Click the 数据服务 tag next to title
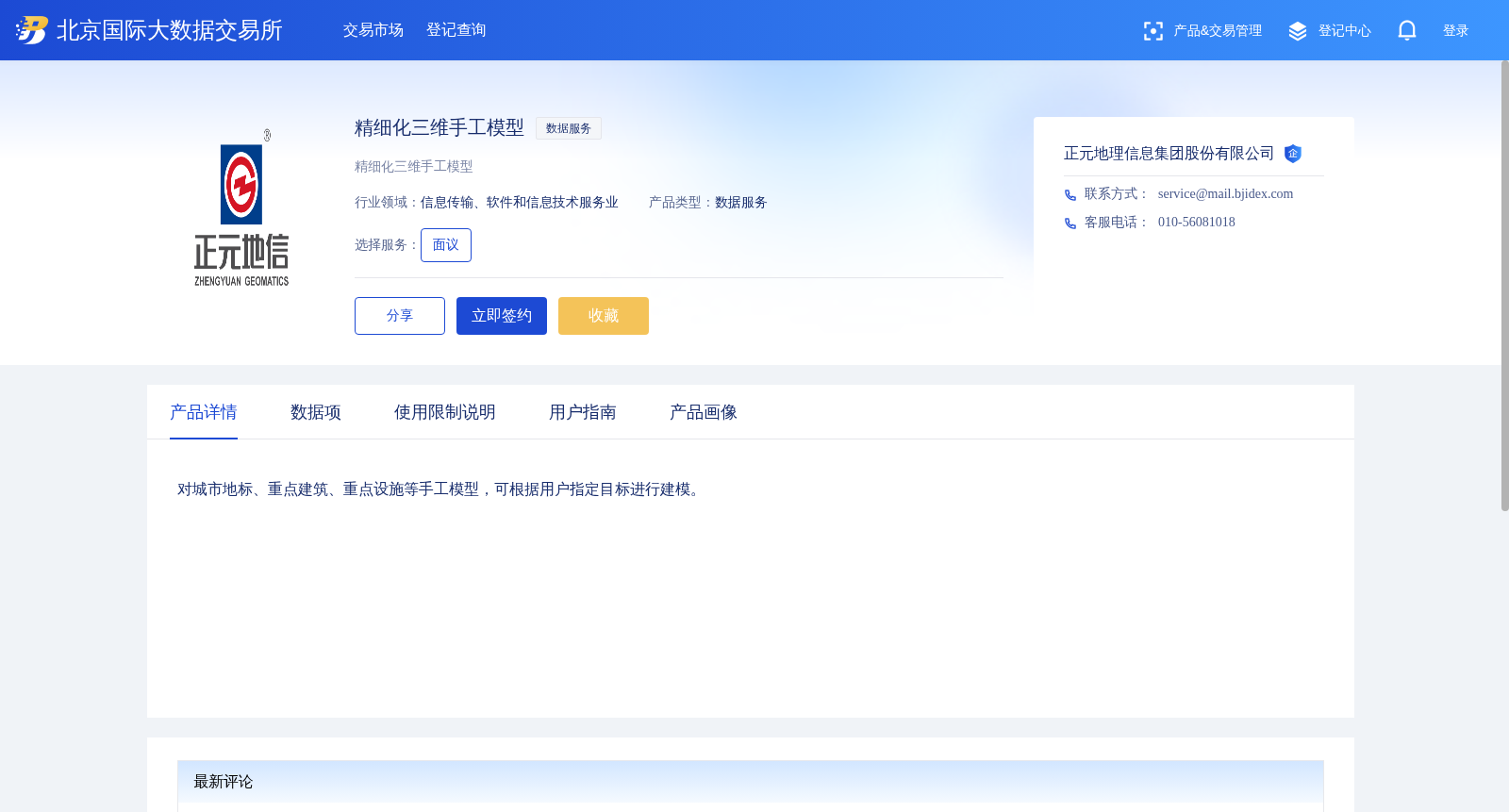Image resolution: width=1509 pixels, height=812 pixels. click(569, 128)
